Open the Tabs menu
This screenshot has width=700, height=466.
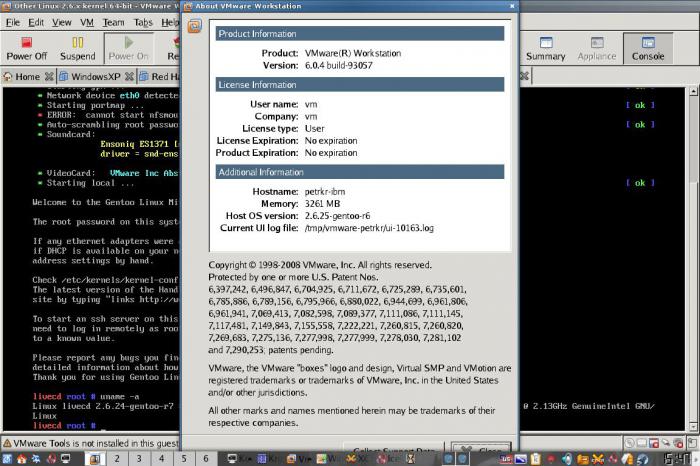pos(143,22)
